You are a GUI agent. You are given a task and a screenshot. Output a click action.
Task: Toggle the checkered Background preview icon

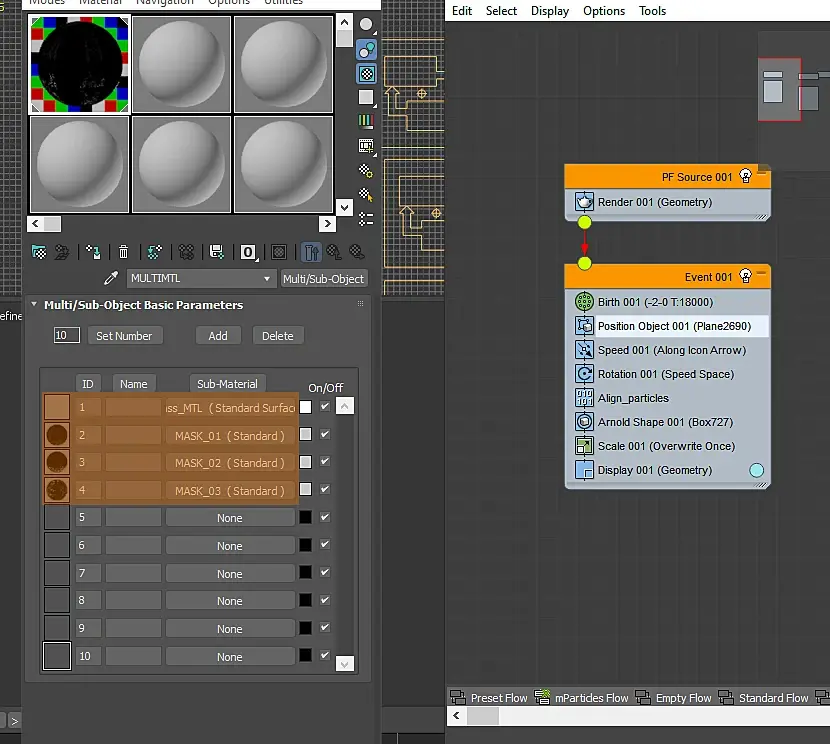coord(367,73)
